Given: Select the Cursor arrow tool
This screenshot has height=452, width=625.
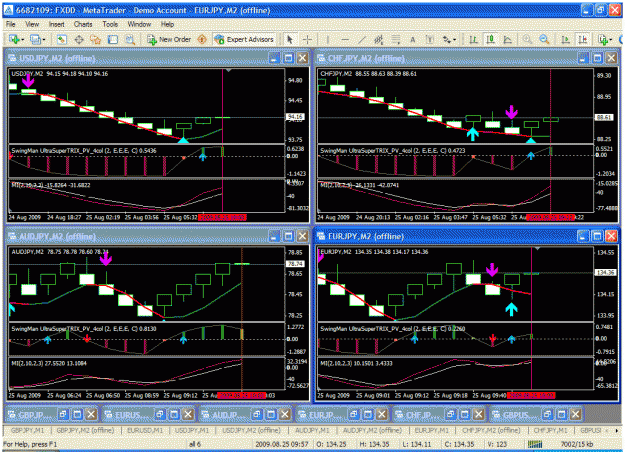Looking at the screenshot, I should (x=290, y=39).
